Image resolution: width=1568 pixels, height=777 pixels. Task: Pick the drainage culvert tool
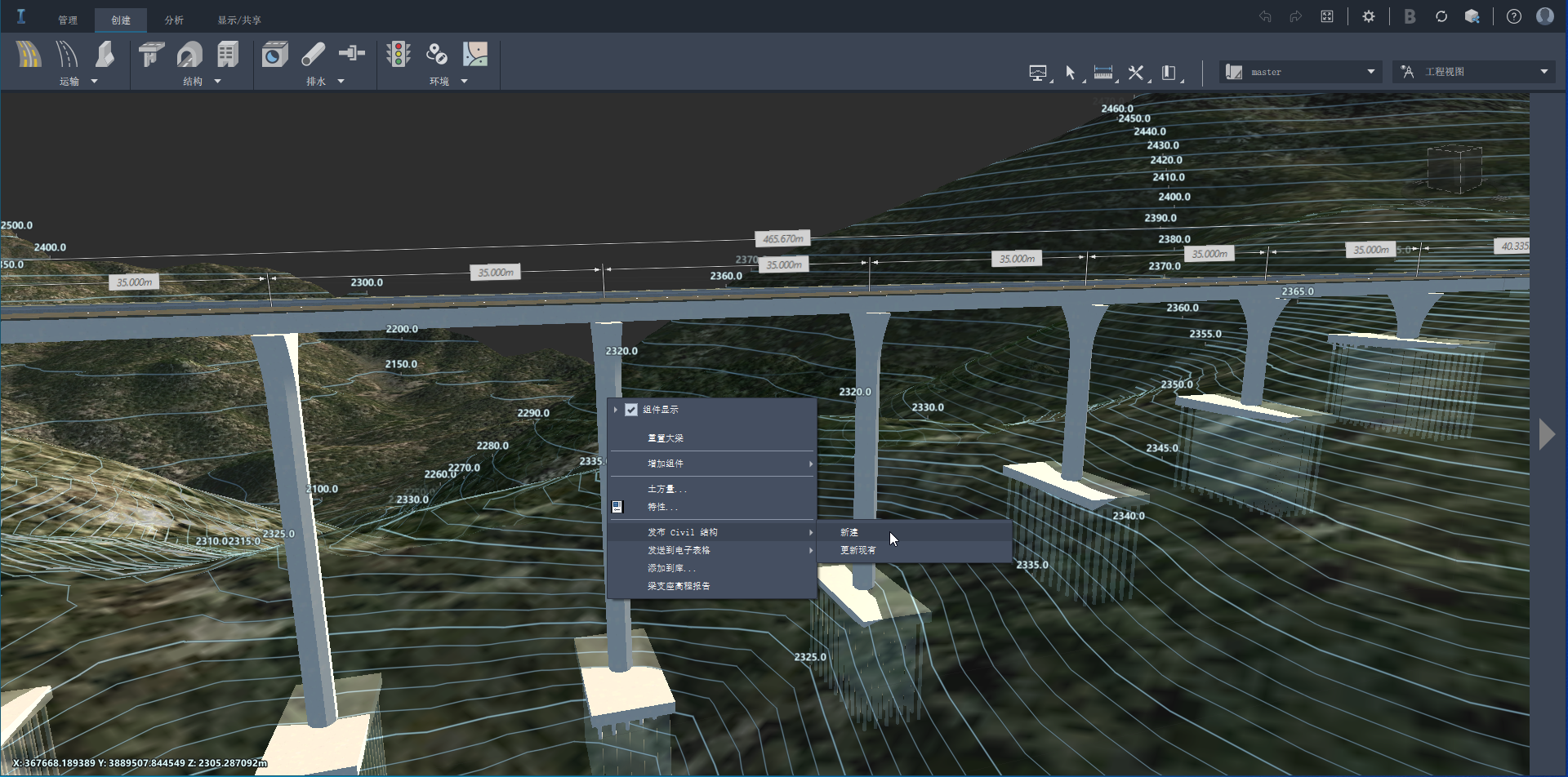(x=275, y=54)
